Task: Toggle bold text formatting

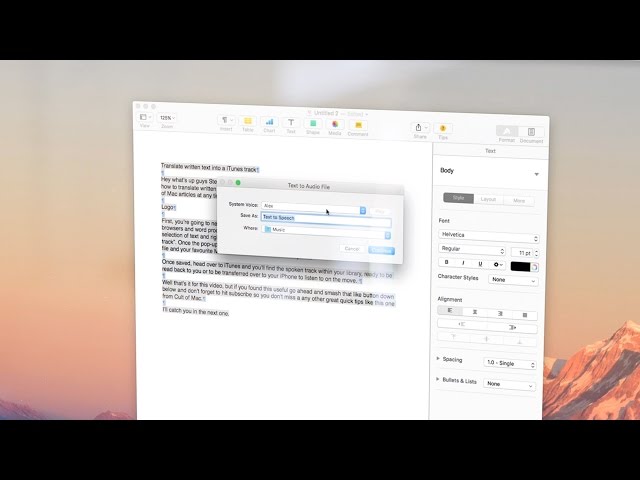Action: pyautogui.click(x=445, y=263)
